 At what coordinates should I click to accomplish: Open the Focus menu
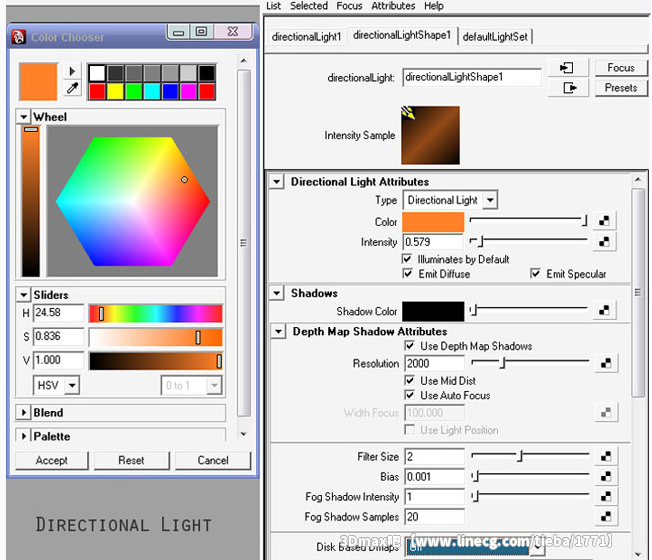[349, 6]
